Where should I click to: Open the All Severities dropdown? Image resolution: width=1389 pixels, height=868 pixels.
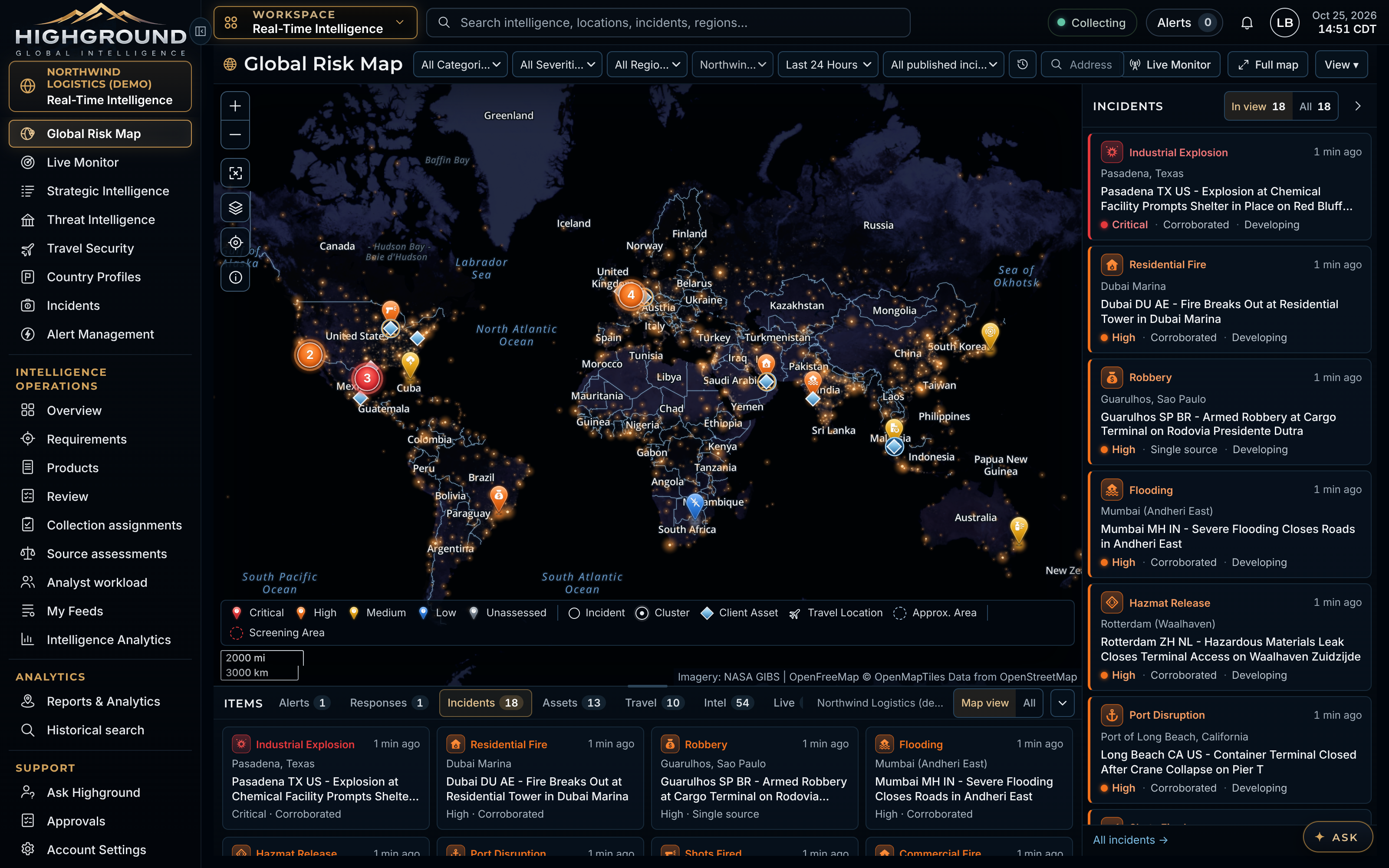point(557,64)
